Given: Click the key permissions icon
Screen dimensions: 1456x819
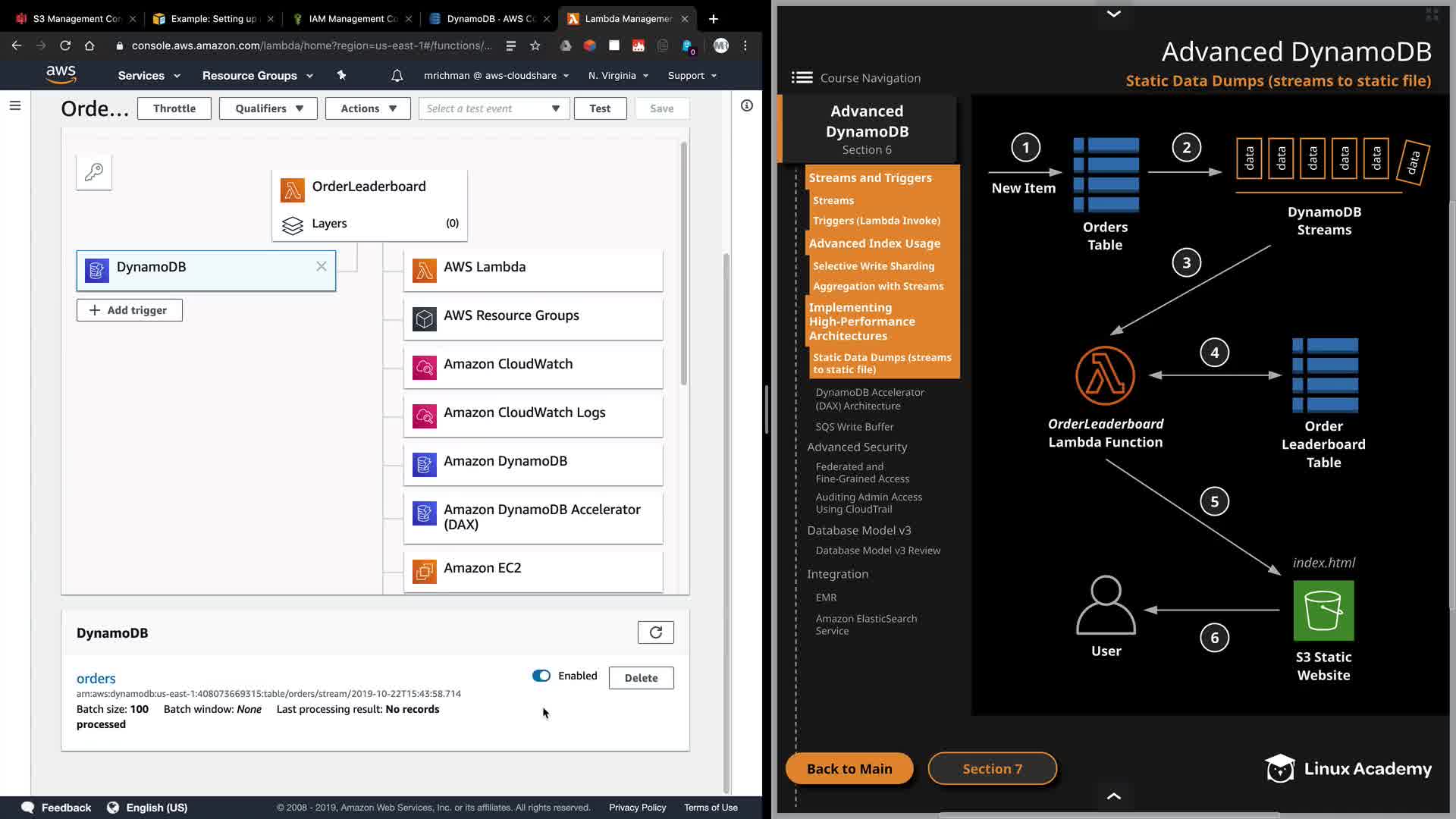Looking at the screenshot, I should 94,172.
